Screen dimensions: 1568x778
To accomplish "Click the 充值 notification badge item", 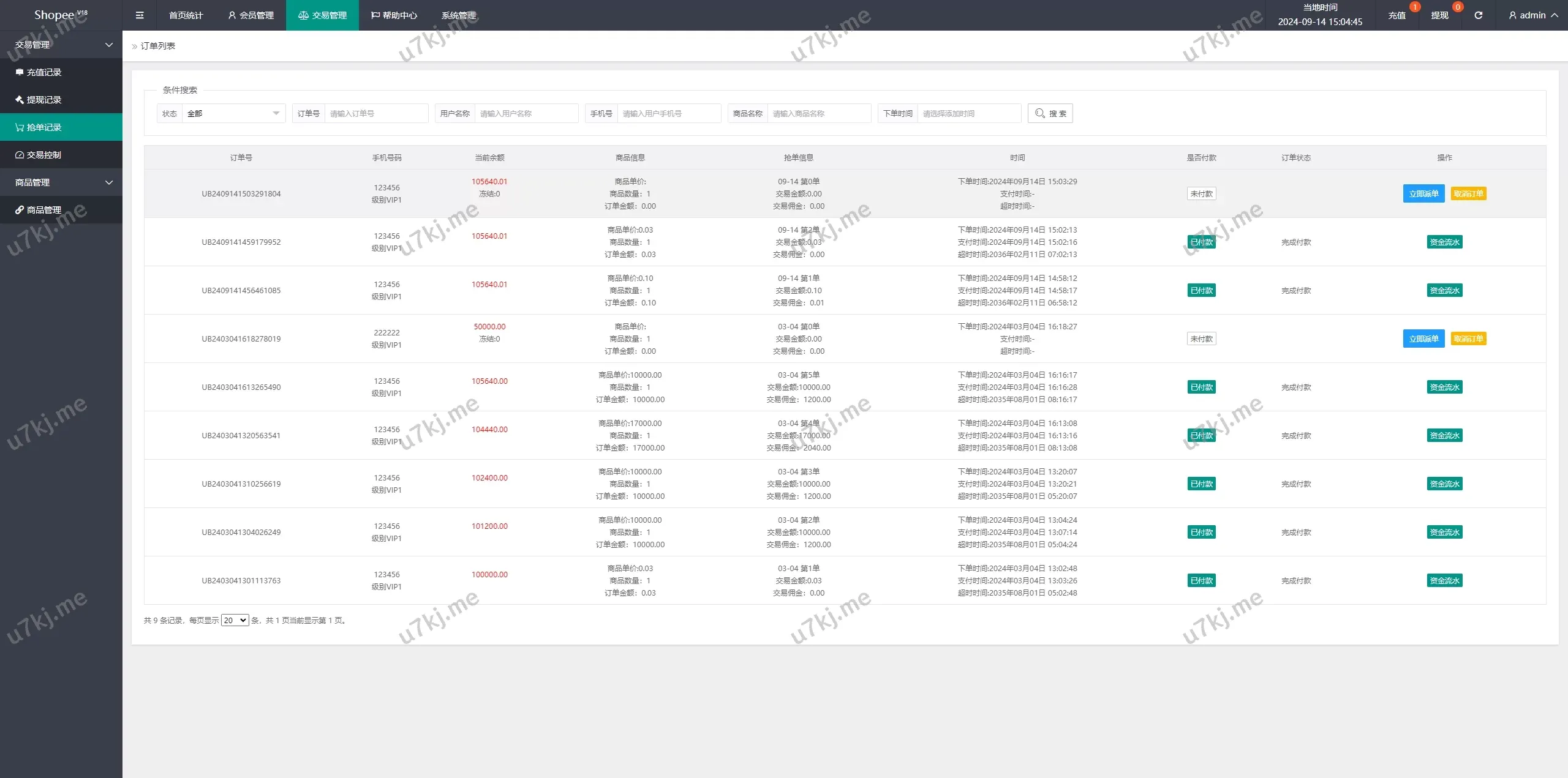I will pyautogui.click(x=1397, y=15).
